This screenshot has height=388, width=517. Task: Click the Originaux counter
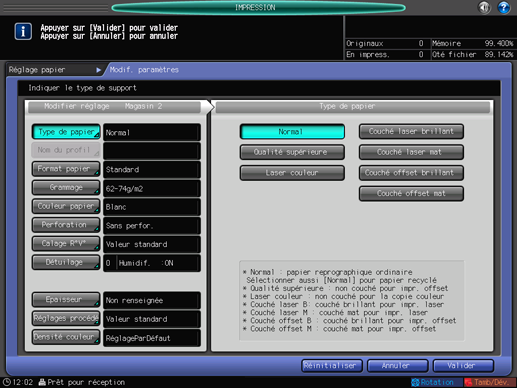(x=386, y=43)
